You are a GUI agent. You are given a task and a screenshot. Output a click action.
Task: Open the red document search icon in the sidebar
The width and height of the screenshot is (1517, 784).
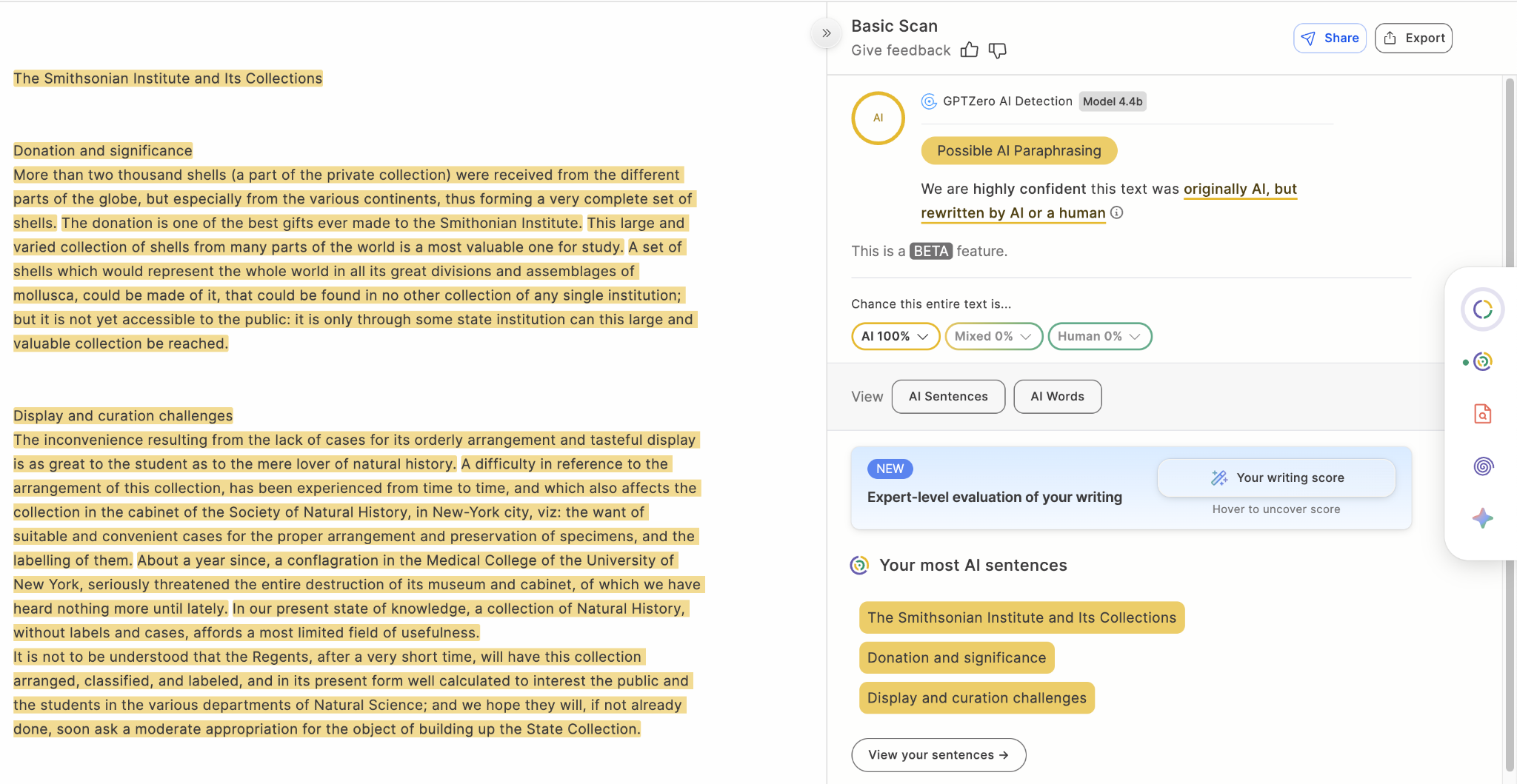1482,414
